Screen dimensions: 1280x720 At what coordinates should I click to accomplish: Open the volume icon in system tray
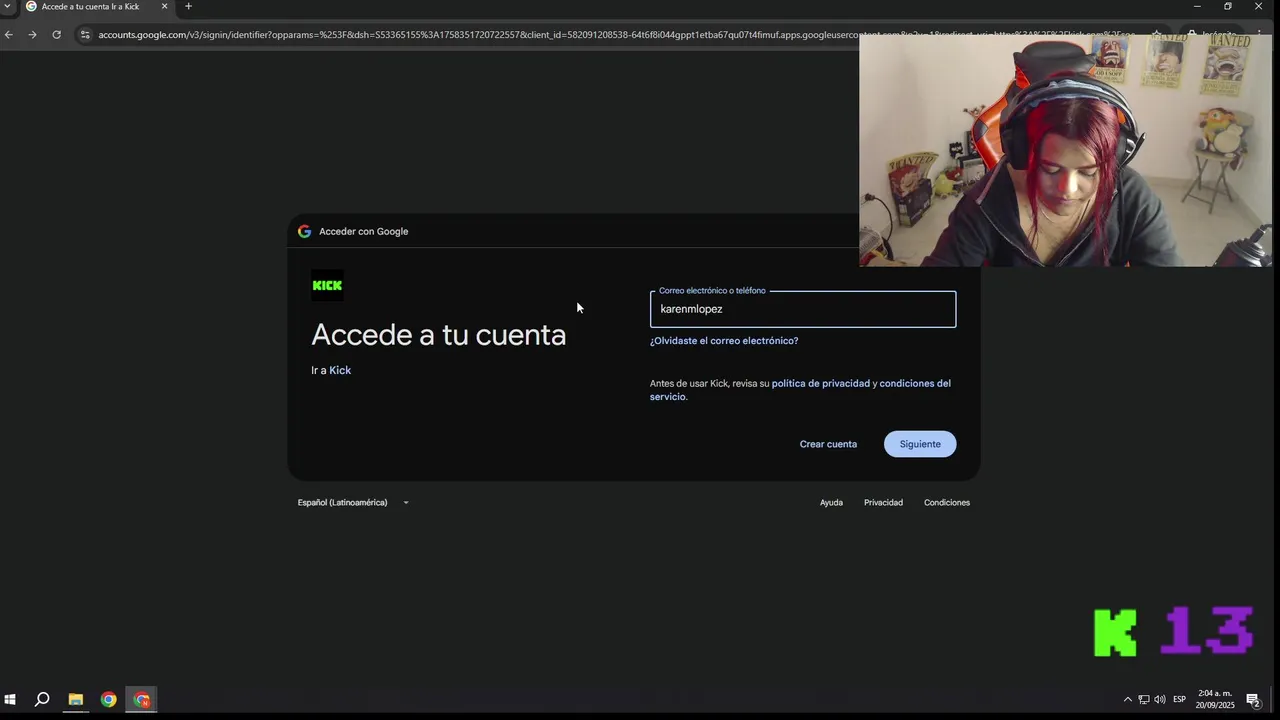point(1160,699)
